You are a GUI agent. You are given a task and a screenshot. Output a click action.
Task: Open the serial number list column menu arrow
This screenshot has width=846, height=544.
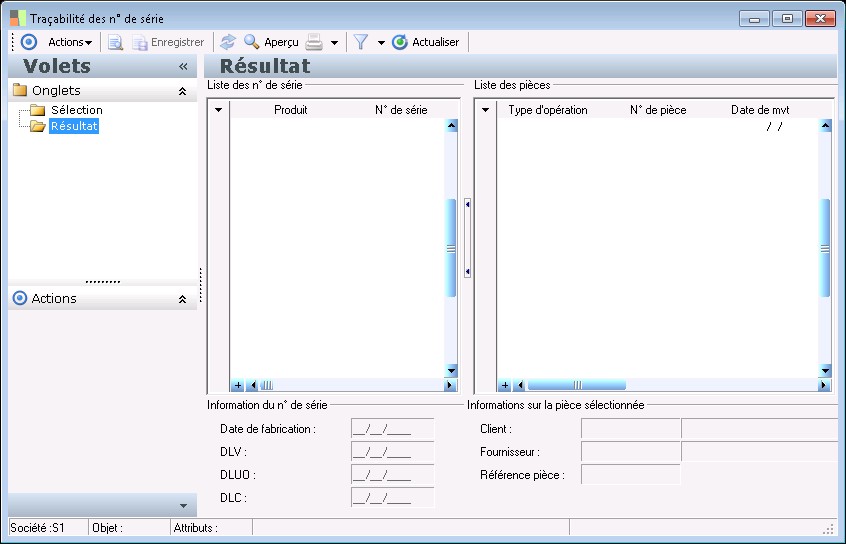(x=219, y=110)
